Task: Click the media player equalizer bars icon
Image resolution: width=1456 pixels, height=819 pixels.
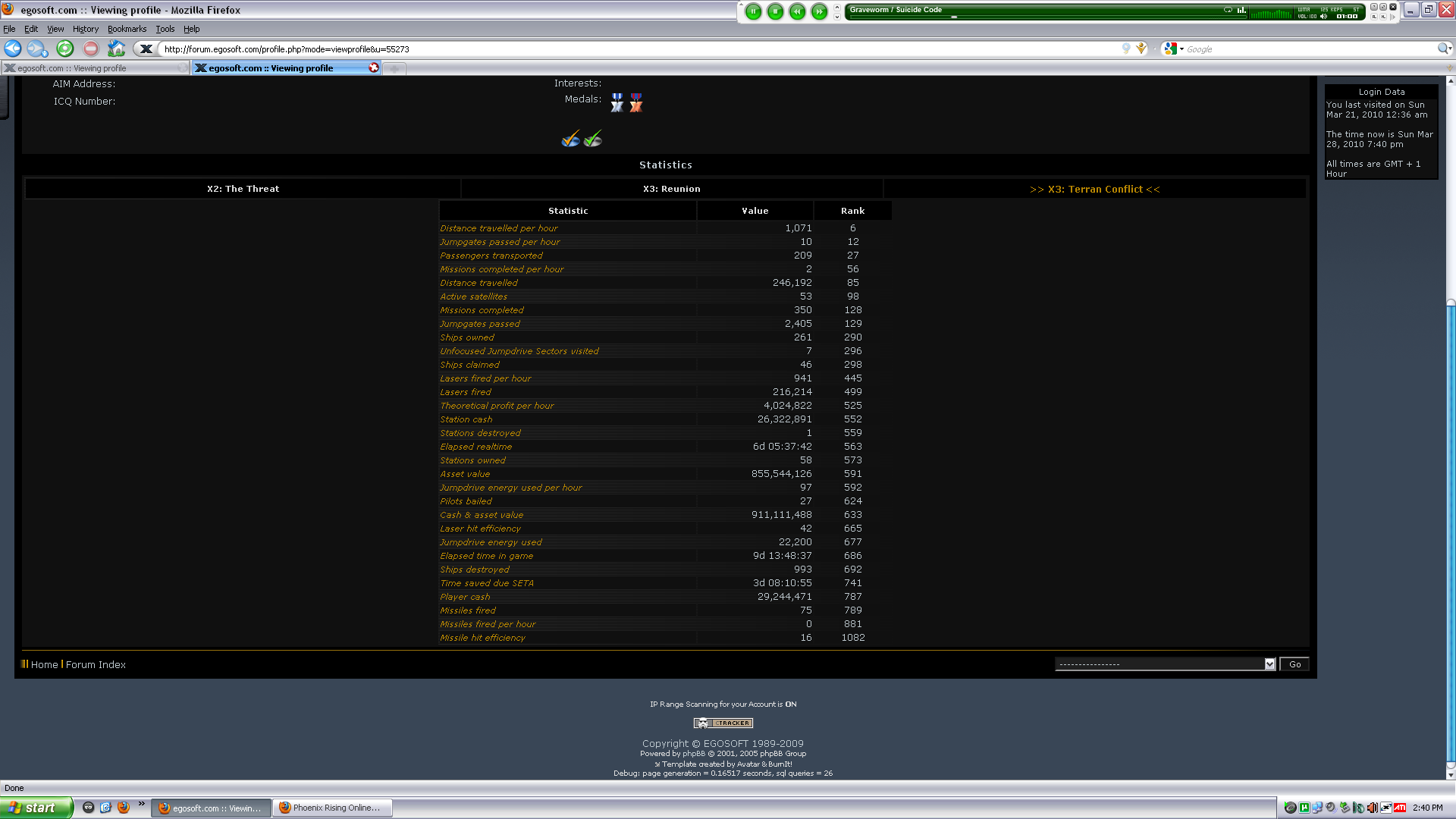Action: coord(1241,10)
